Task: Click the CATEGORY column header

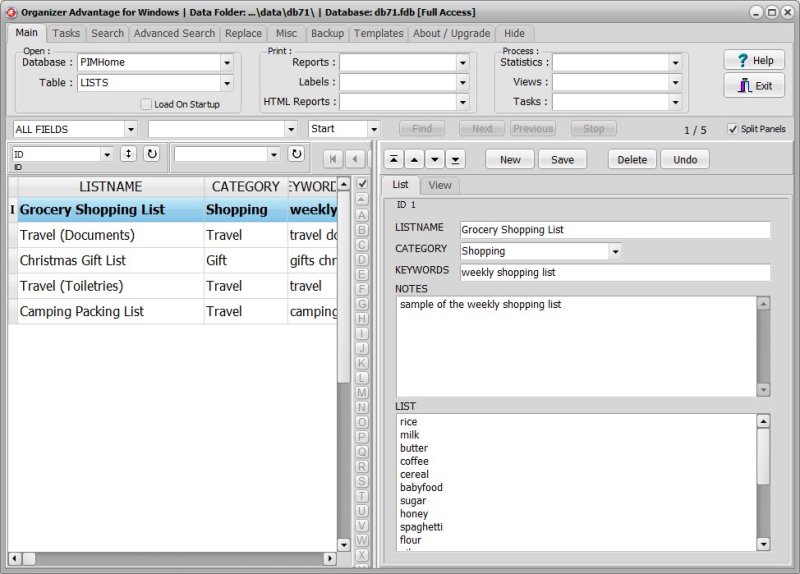Action: pos(245,187)
